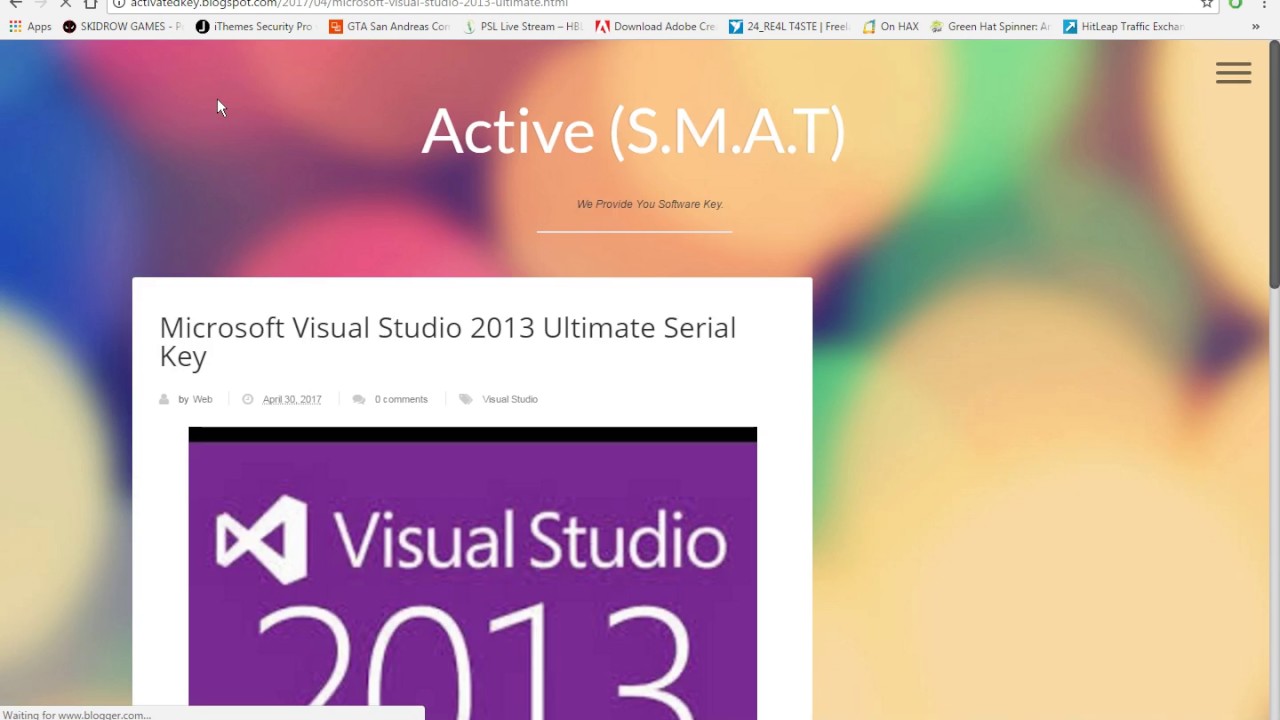
Task: Click the Visual Studio tag link
Action: (x=510, y=399)
